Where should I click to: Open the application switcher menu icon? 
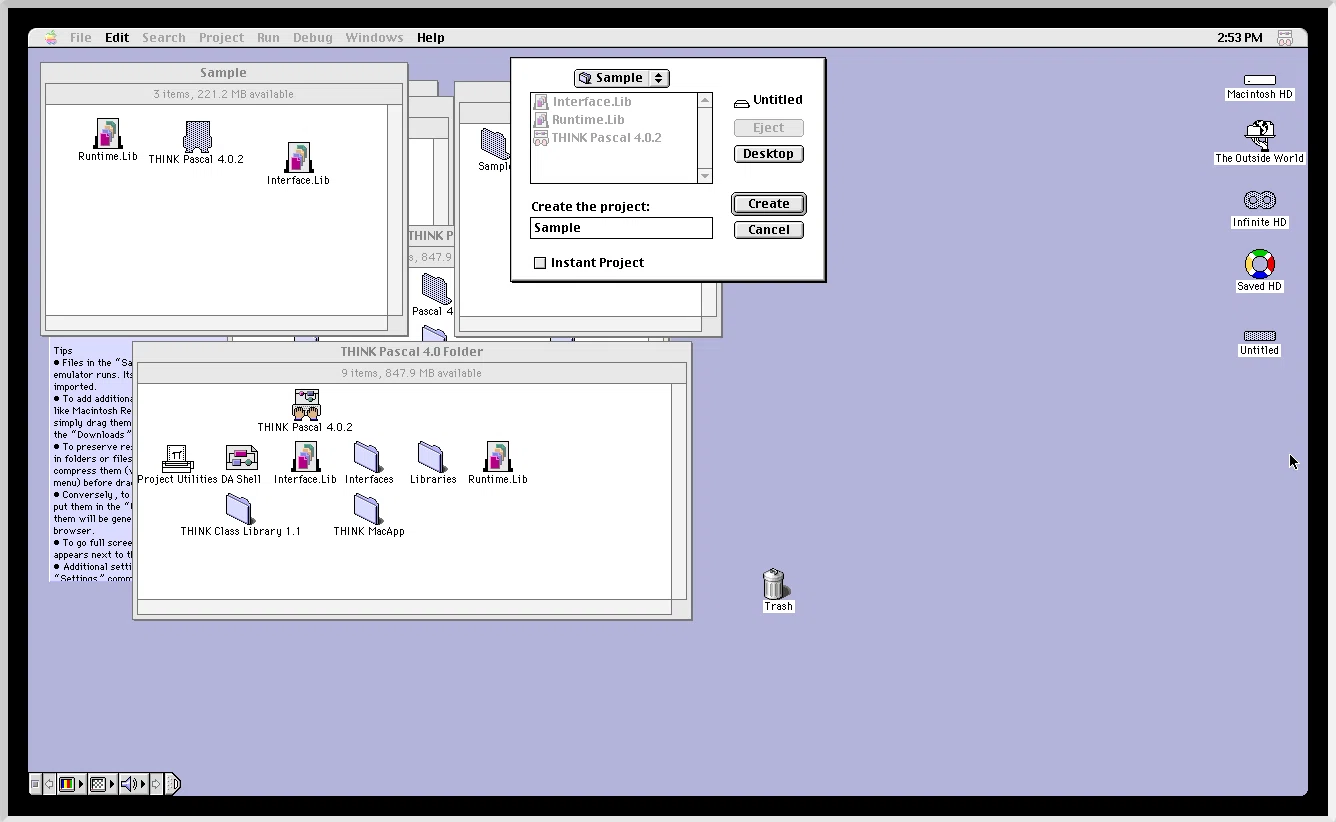(x=1285, y=38)
